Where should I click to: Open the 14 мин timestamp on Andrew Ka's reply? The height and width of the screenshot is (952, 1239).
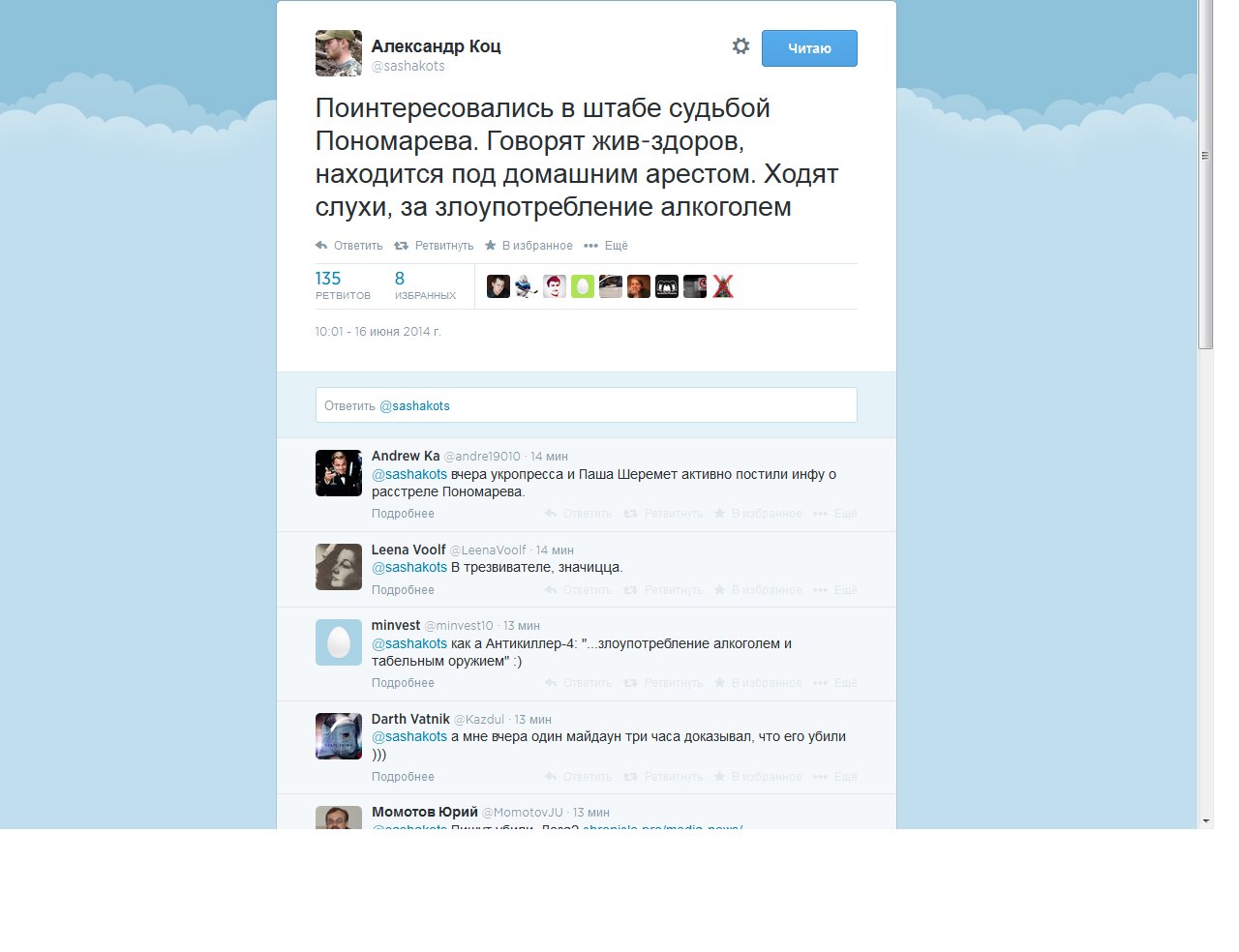click(x=549, y=457)
